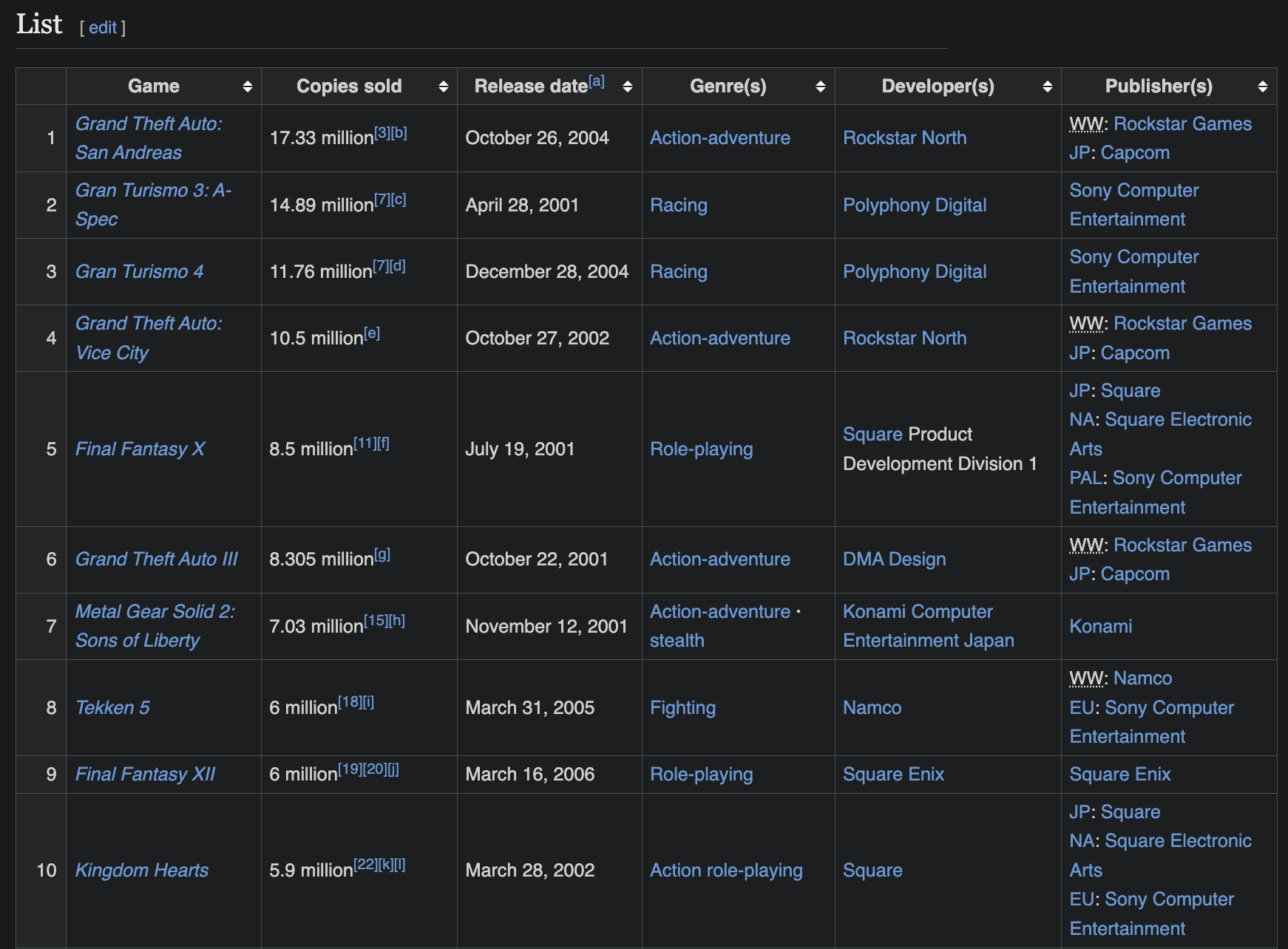Image resolution: width=1288 pixels, height=949 pixels.
Task: Click the Developer(s) sort arrows
Action: [1047, 86]
